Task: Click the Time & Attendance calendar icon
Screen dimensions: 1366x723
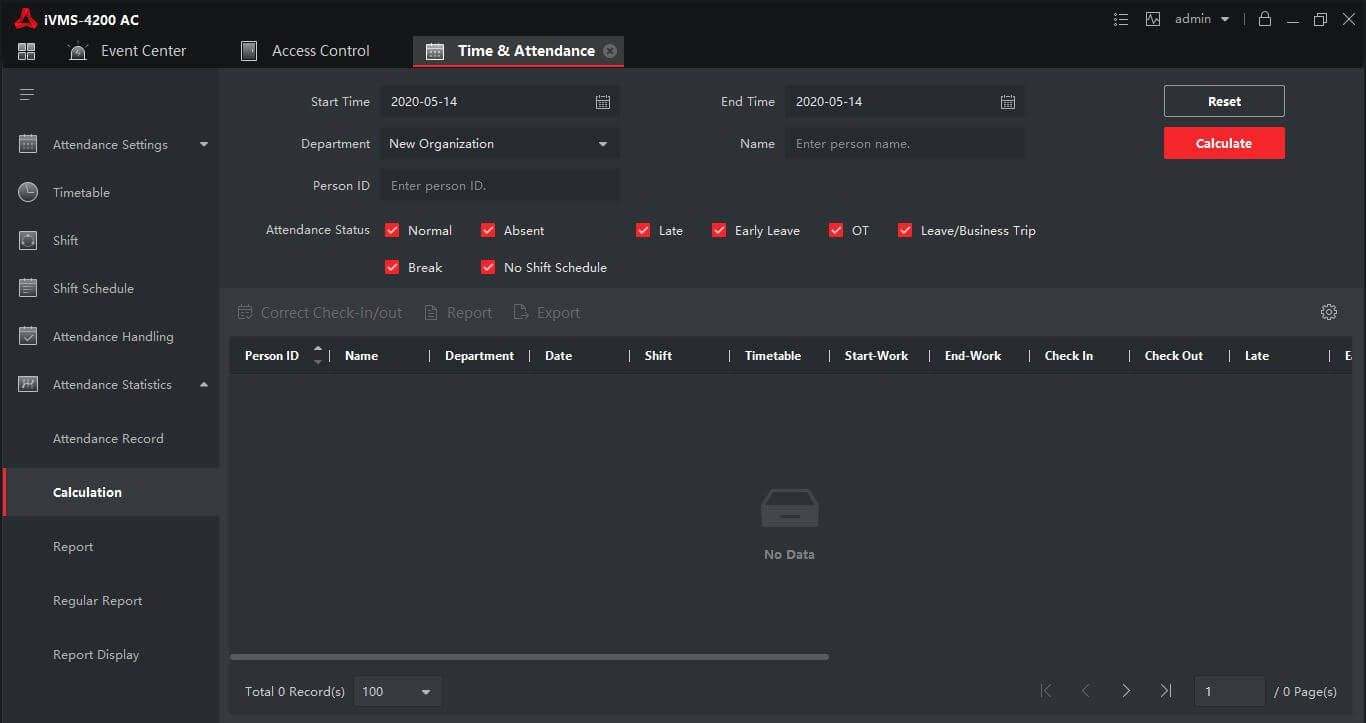Action: pos(435,51)
